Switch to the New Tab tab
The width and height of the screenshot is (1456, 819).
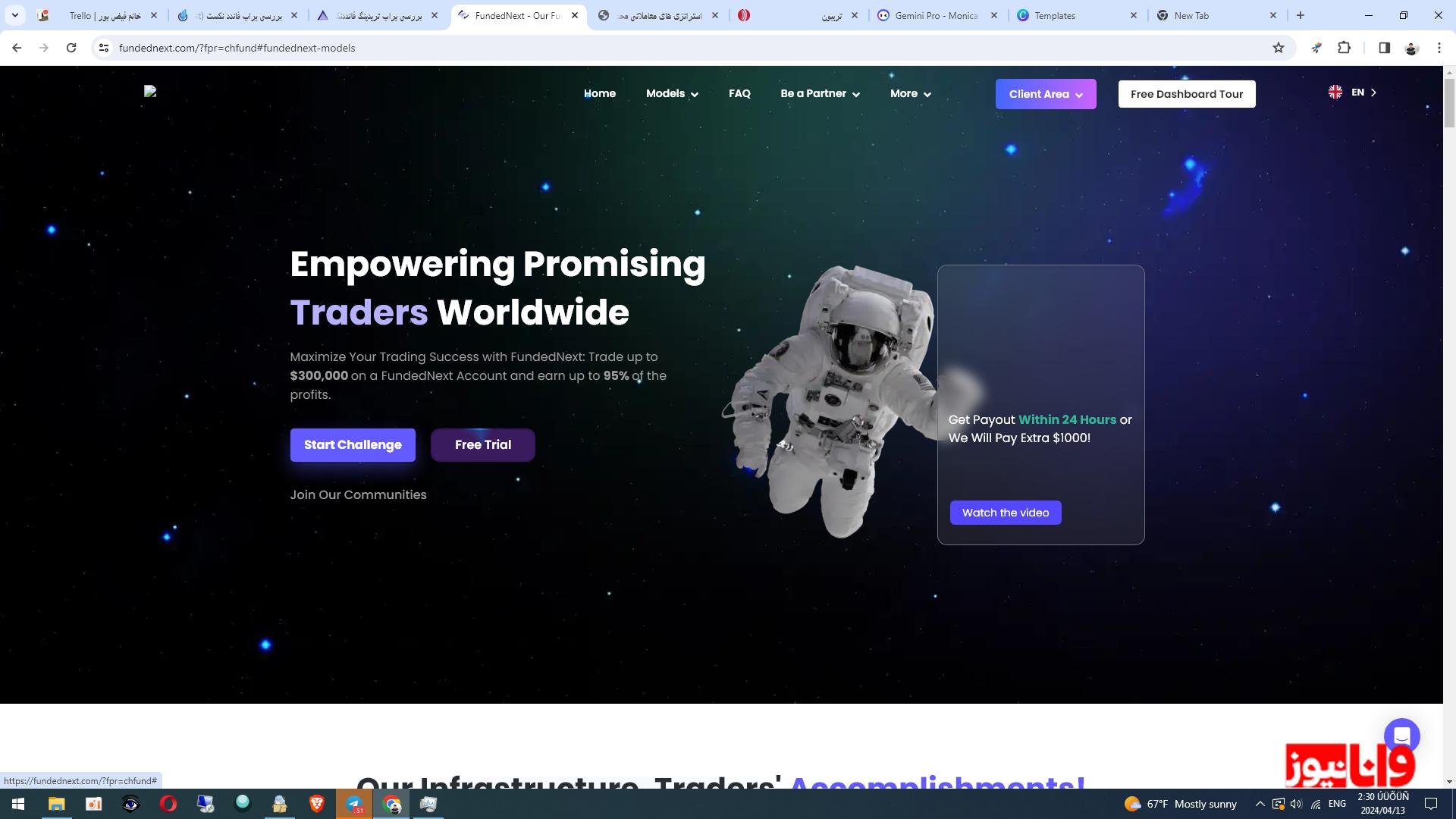(x=1216, y=15)
